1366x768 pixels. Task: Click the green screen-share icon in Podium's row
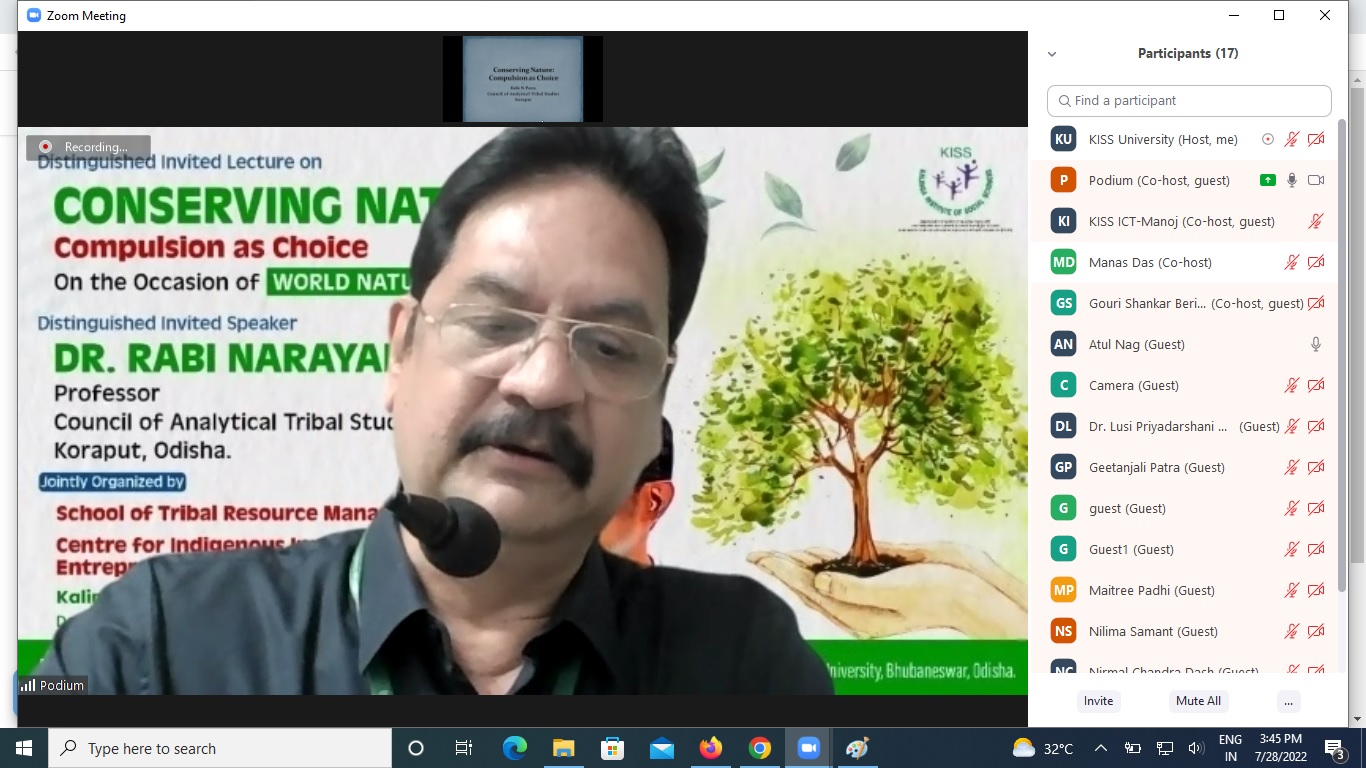(x=1268, y=180)
